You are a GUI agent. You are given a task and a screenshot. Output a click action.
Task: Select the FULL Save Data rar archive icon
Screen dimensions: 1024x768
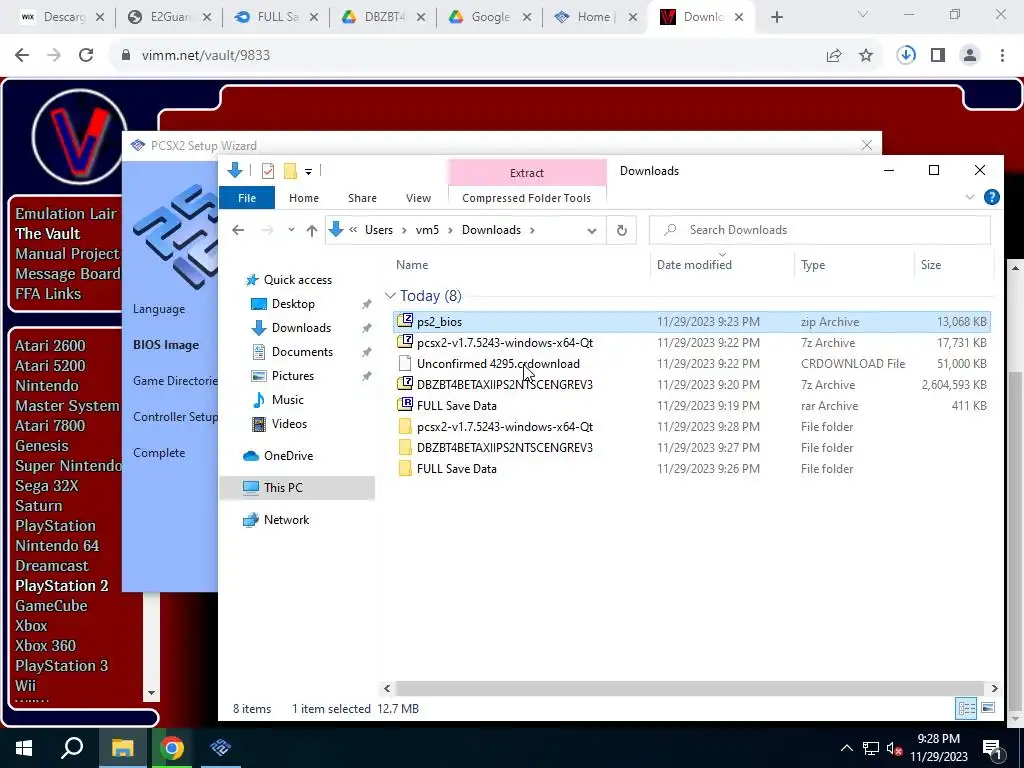coord(405,405)
